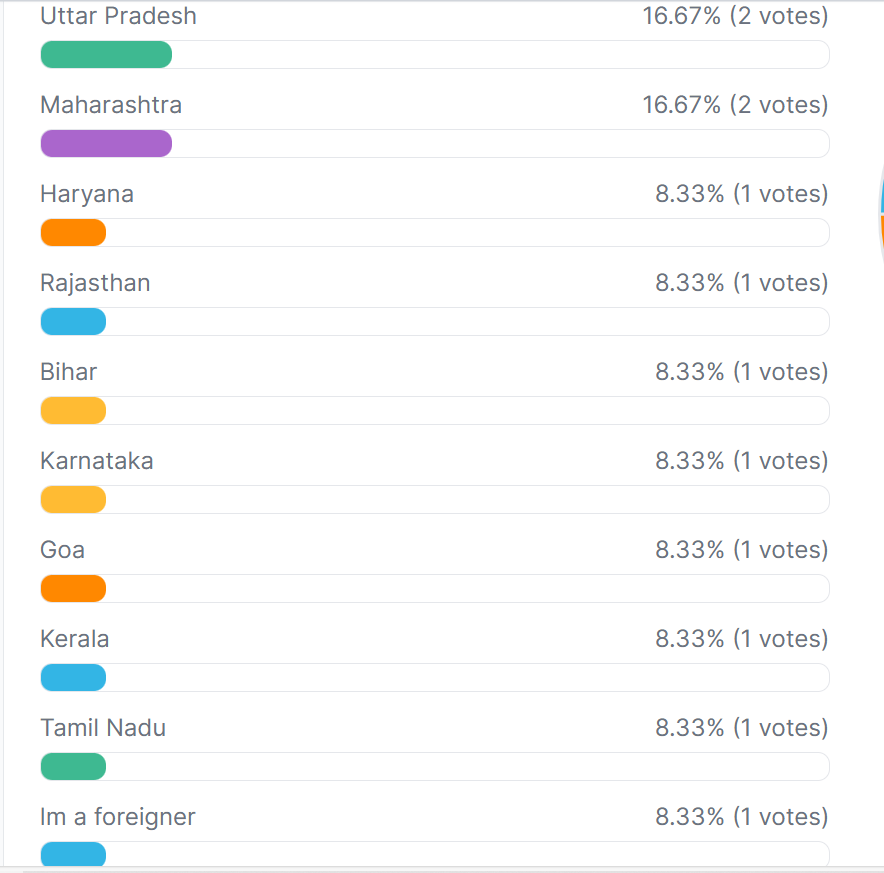Screen dimensions: 884x873
Task: Select the Bihar option label
Action: point(69,372)
